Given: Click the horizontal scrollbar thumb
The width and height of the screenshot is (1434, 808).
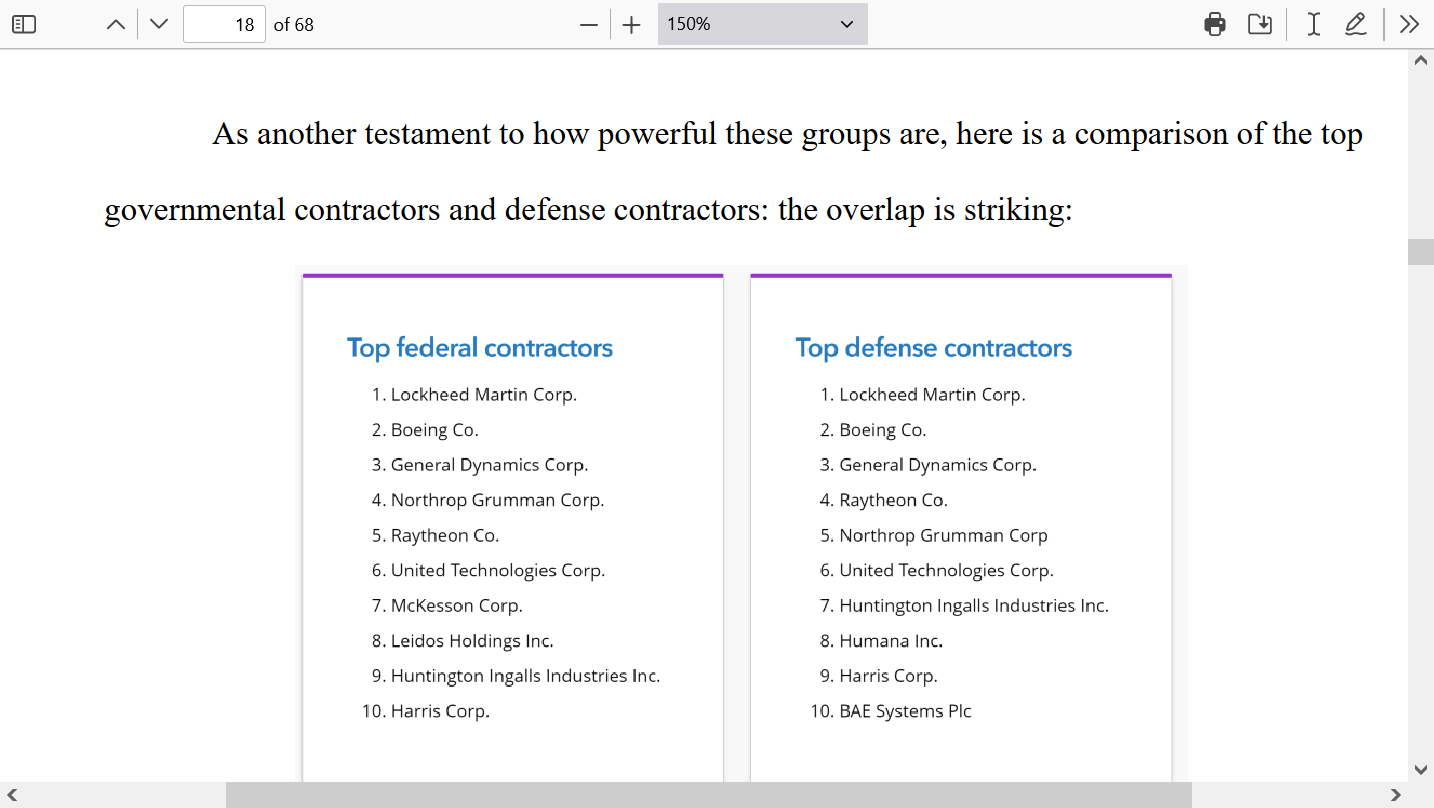Looking at the screenshot, I should (x=709, y=795).
